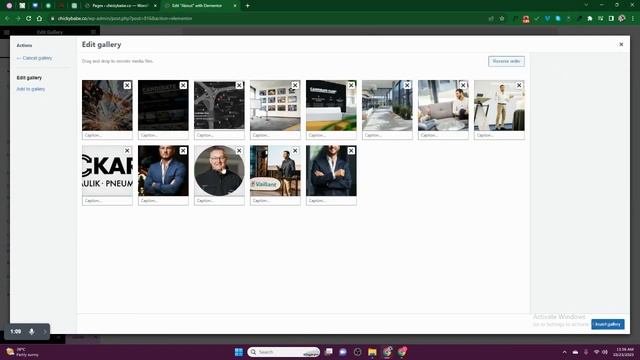This screenshot has width=640, height=360.
Task: Select the navy suit crossed arms thumbnail
Action: click(331, 171)
